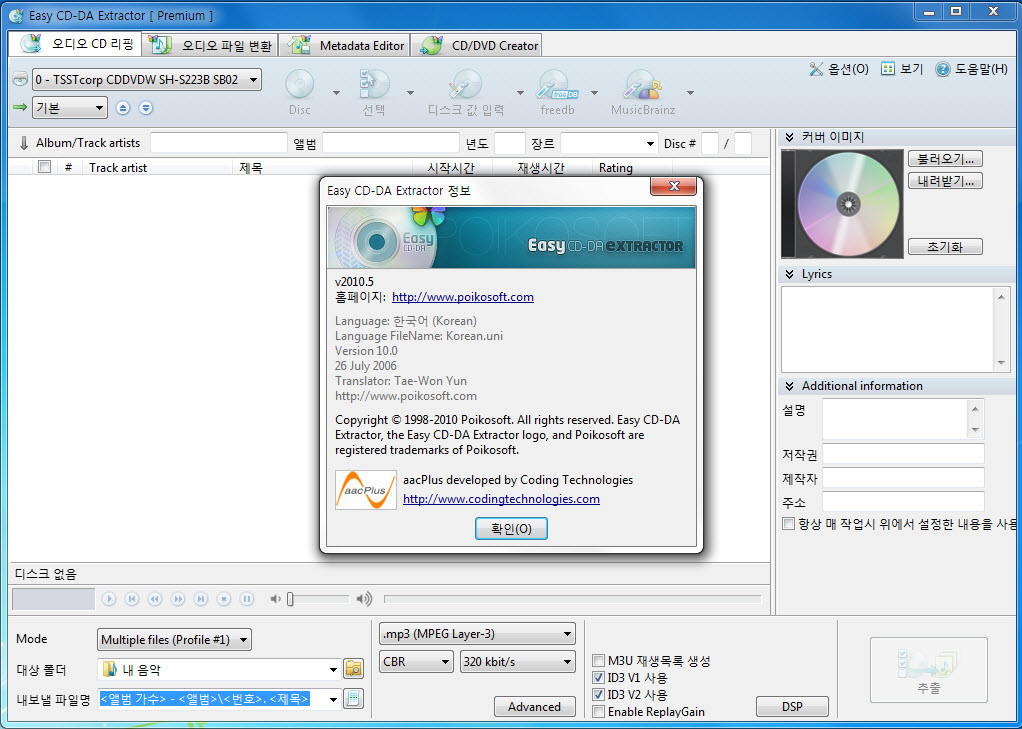Screen dimensions: 1022x729
Task: Open the 기본 profile dropdown
Action: 70,108
